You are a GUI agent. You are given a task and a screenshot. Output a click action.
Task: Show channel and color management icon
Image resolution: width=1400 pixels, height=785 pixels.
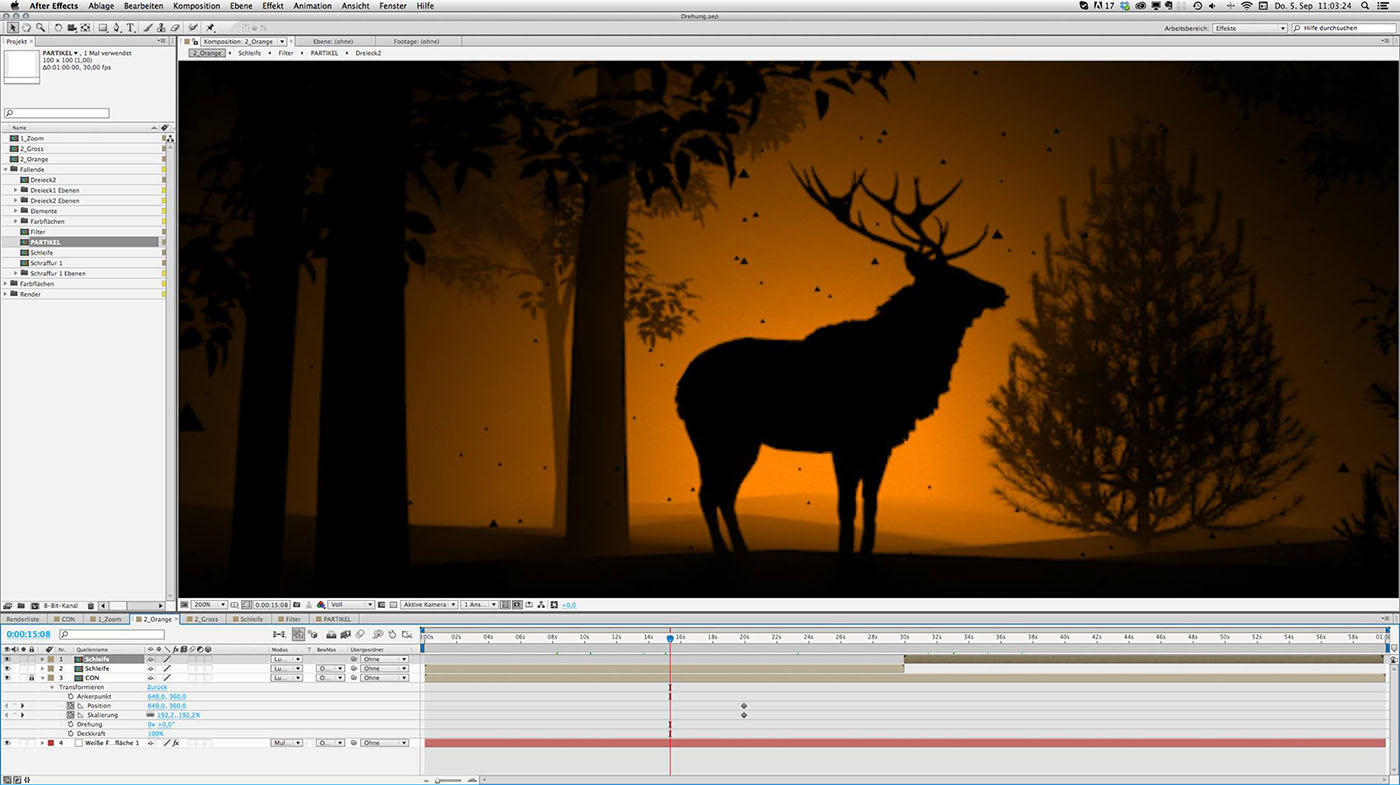(320, 605)
